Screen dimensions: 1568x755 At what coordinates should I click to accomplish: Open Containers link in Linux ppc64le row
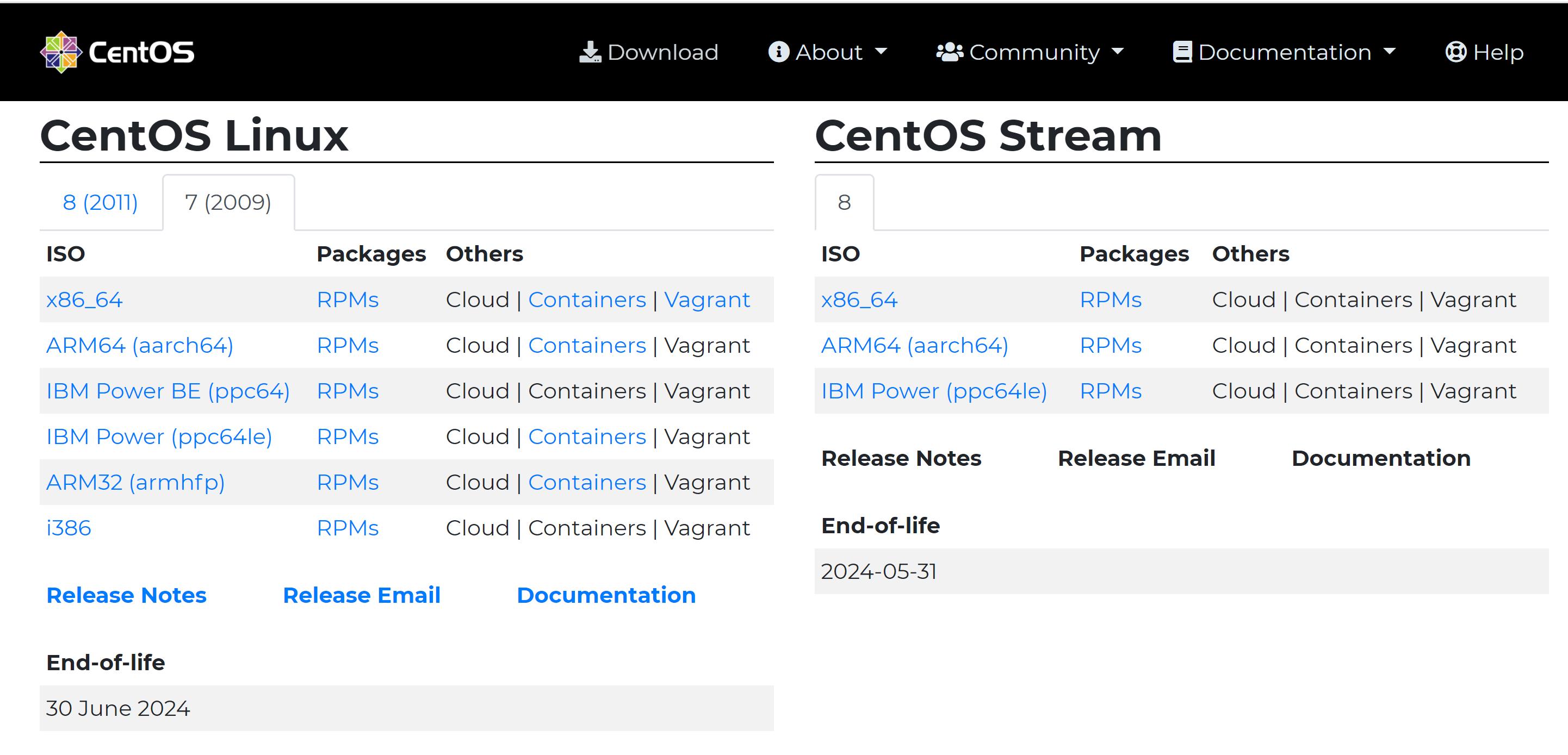point(587,436)
